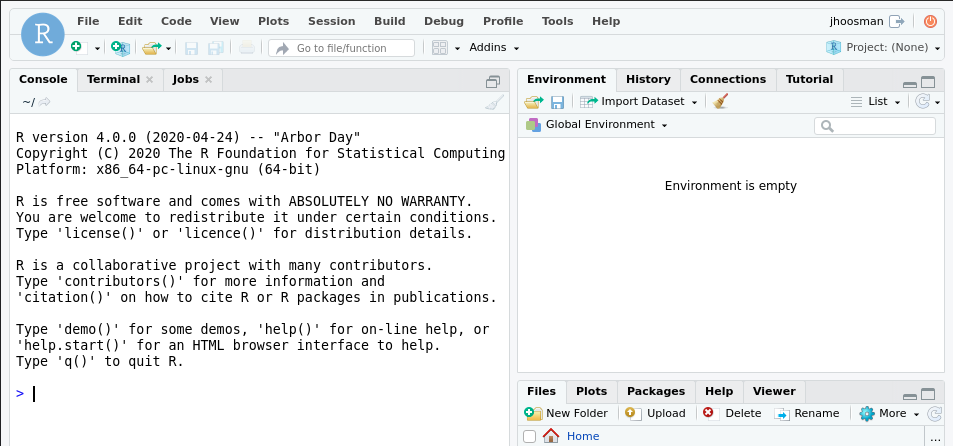
Task: Switch to the Tutorial tab
Action: click(809, 80)
